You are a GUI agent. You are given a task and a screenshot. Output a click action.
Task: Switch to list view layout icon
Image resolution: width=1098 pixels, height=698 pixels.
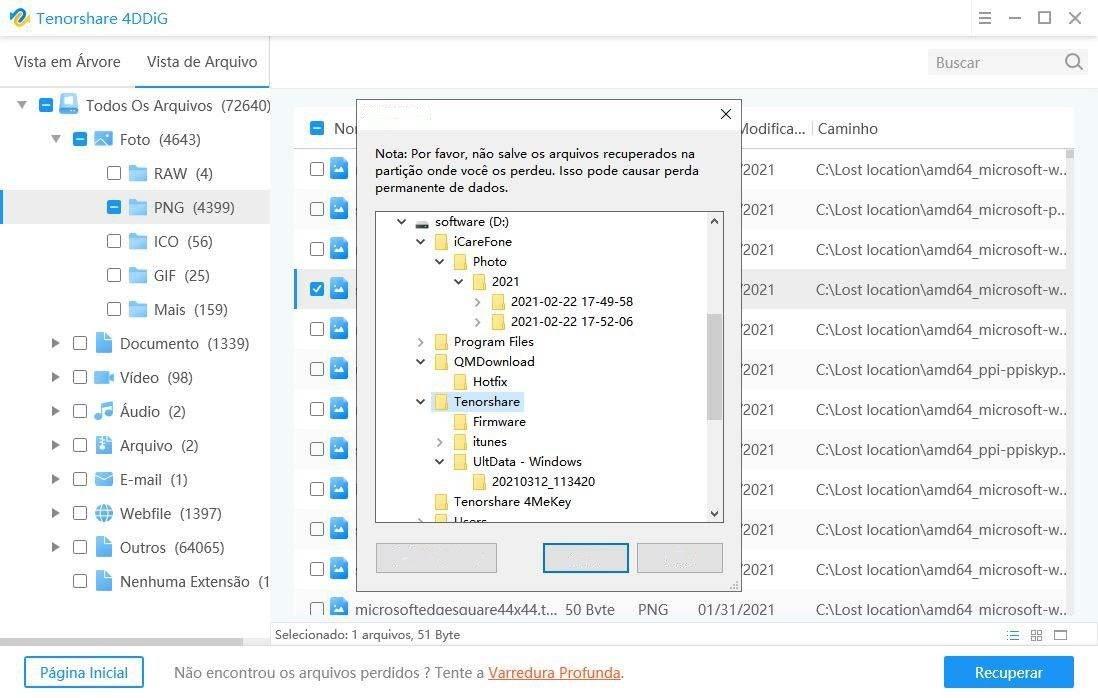pos(1013,635)
